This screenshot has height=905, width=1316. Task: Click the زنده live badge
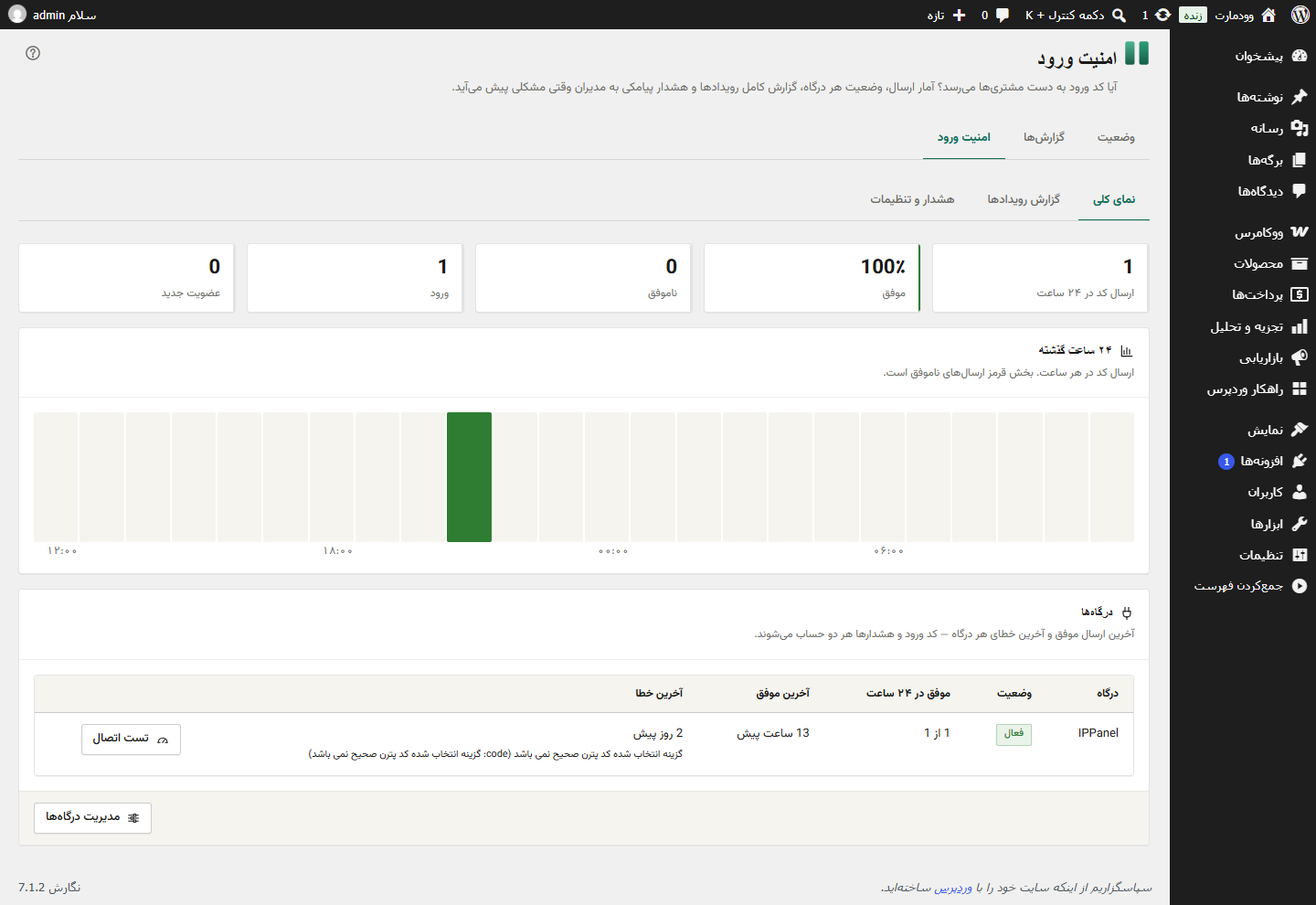1193,16
